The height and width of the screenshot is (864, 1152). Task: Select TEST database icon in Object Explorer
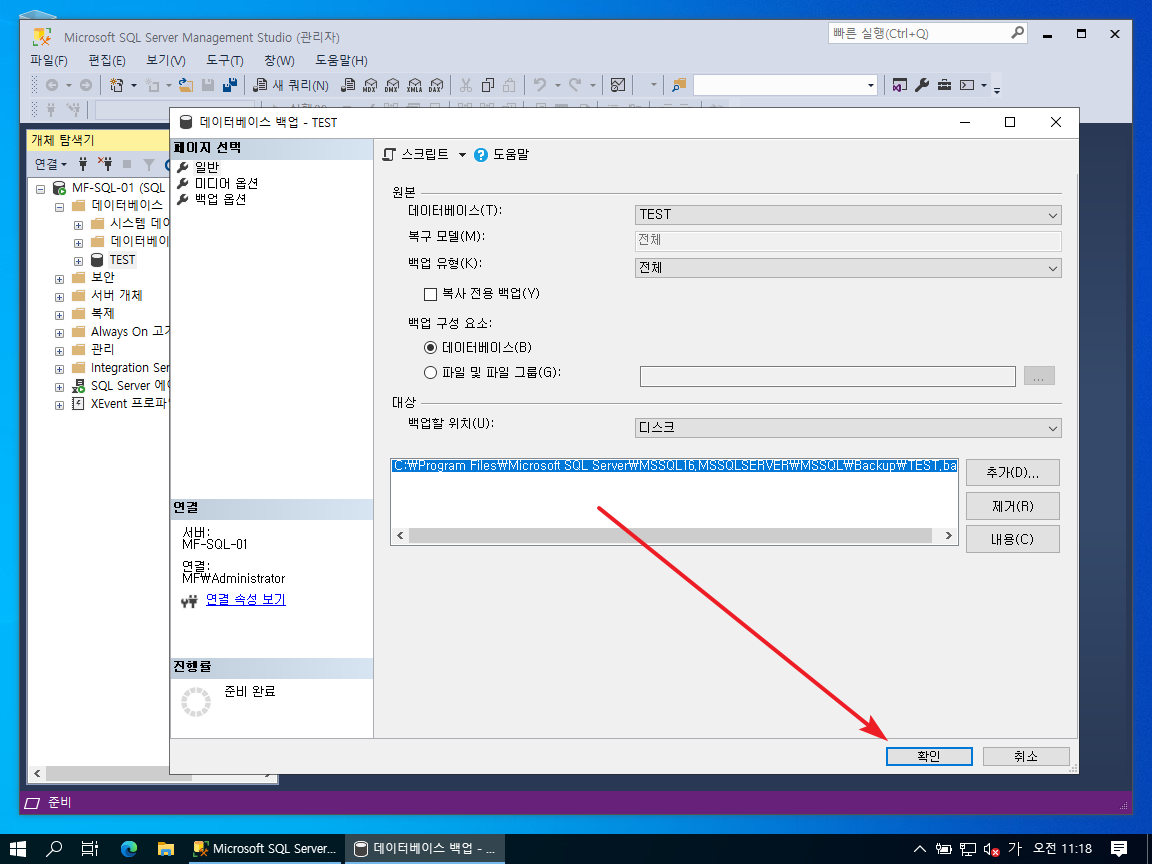[97, 260]
